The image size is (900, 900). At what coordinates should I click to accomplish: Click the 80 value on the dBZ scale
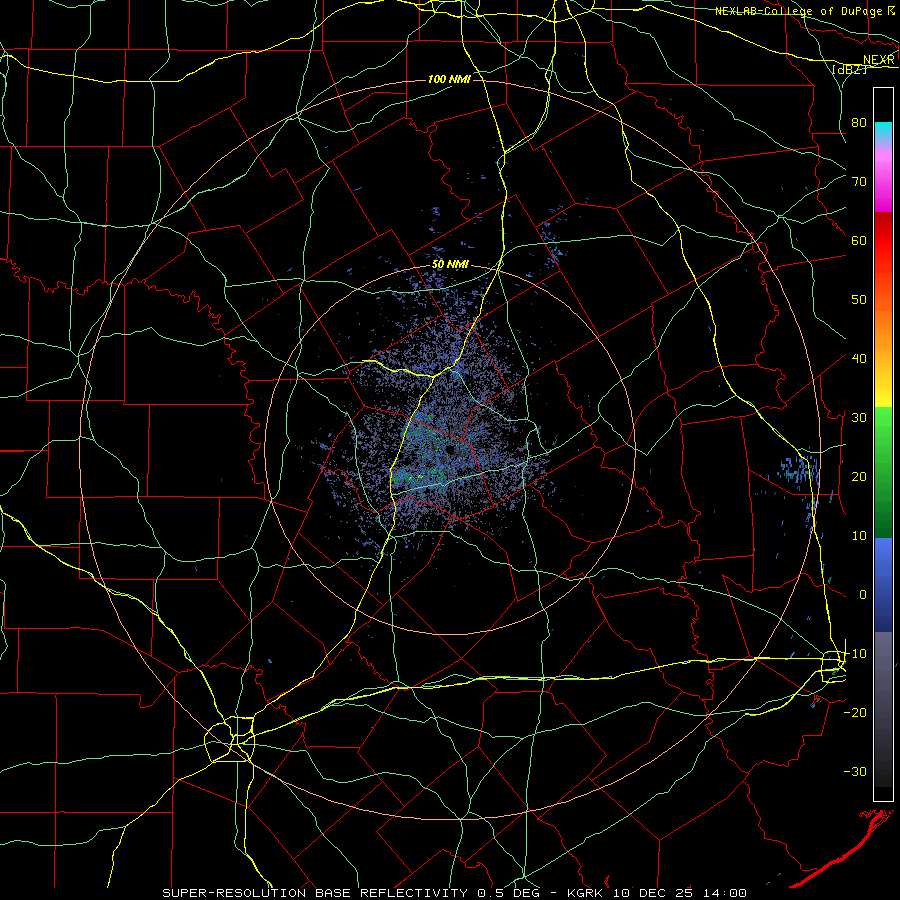859,122
